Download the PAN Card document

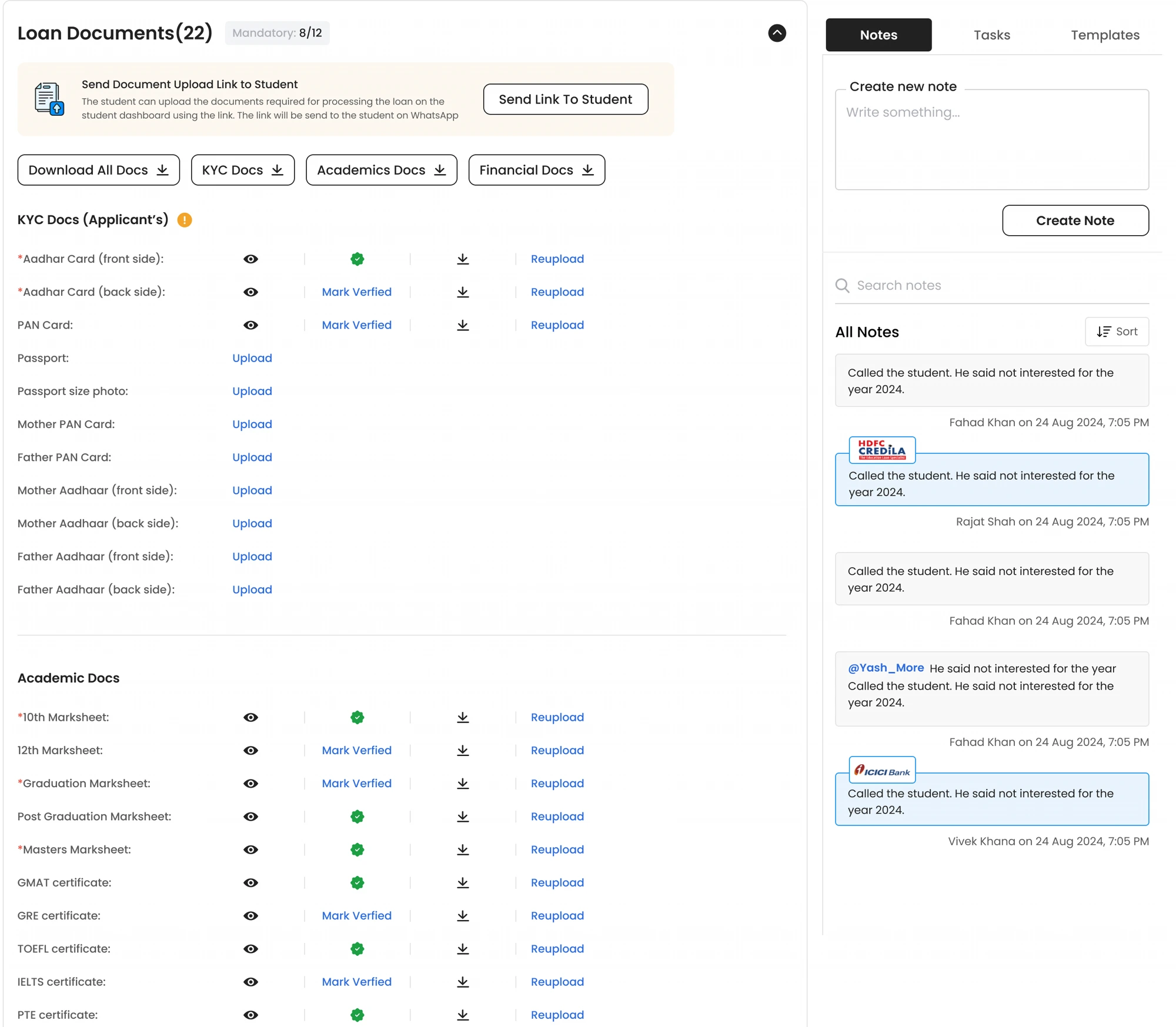coord(463,325)
